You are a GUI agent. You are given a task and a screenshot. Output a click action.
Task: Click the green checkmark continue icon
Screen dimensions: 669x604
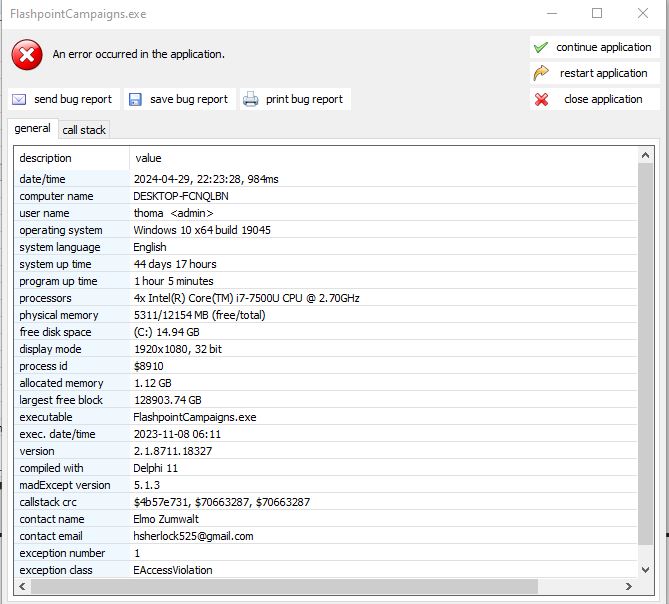point(541,47)
